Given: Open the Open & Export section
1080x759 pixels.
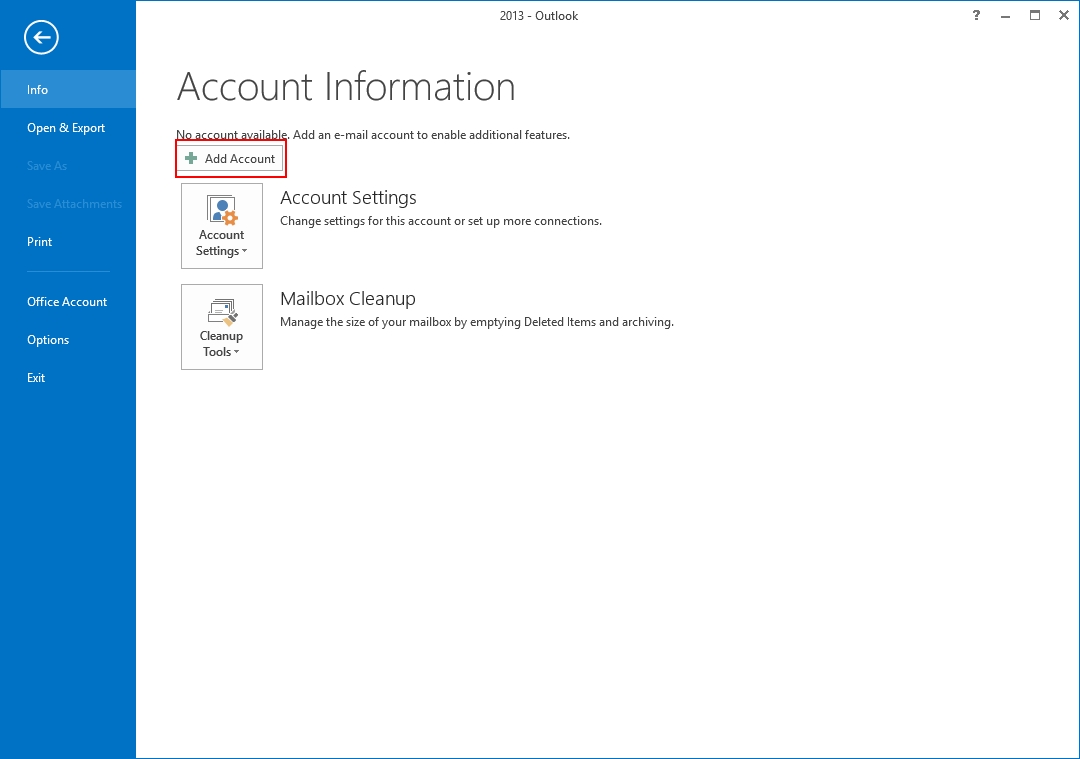Looking at the screenshot, I should tap(66, 127).
